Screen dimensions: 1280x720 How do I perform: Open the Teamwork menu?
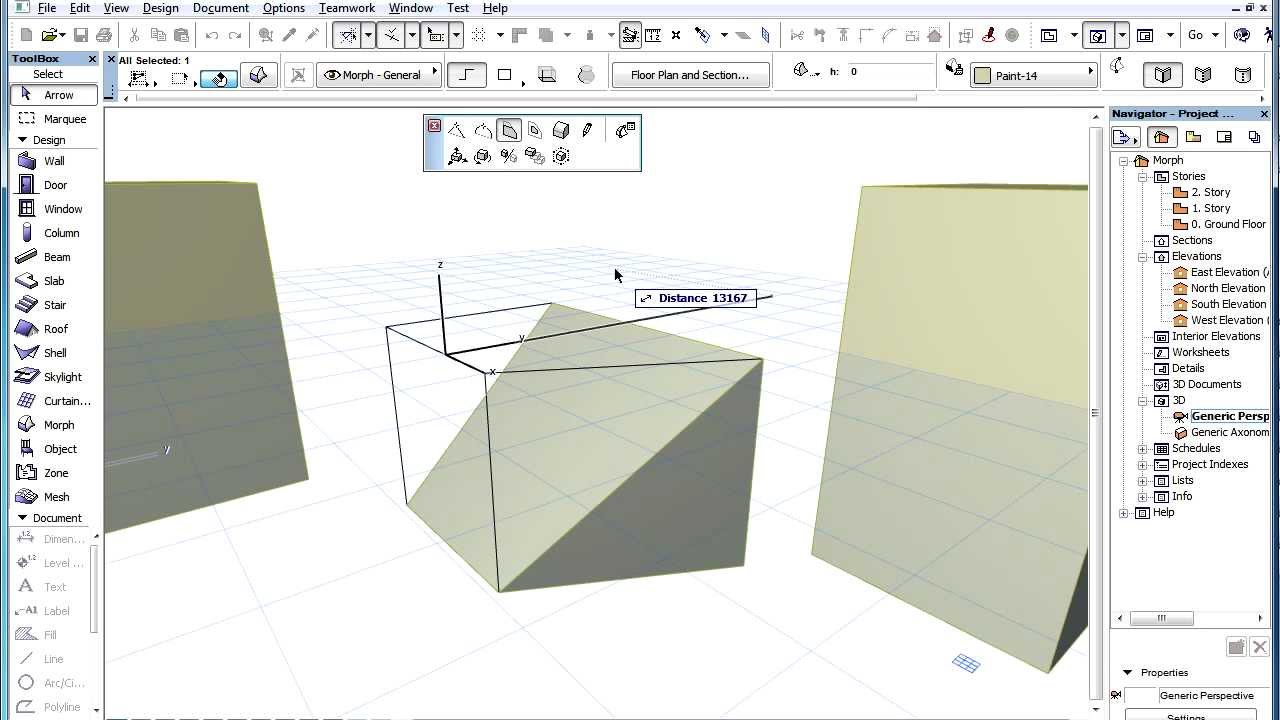coord(347,8)
